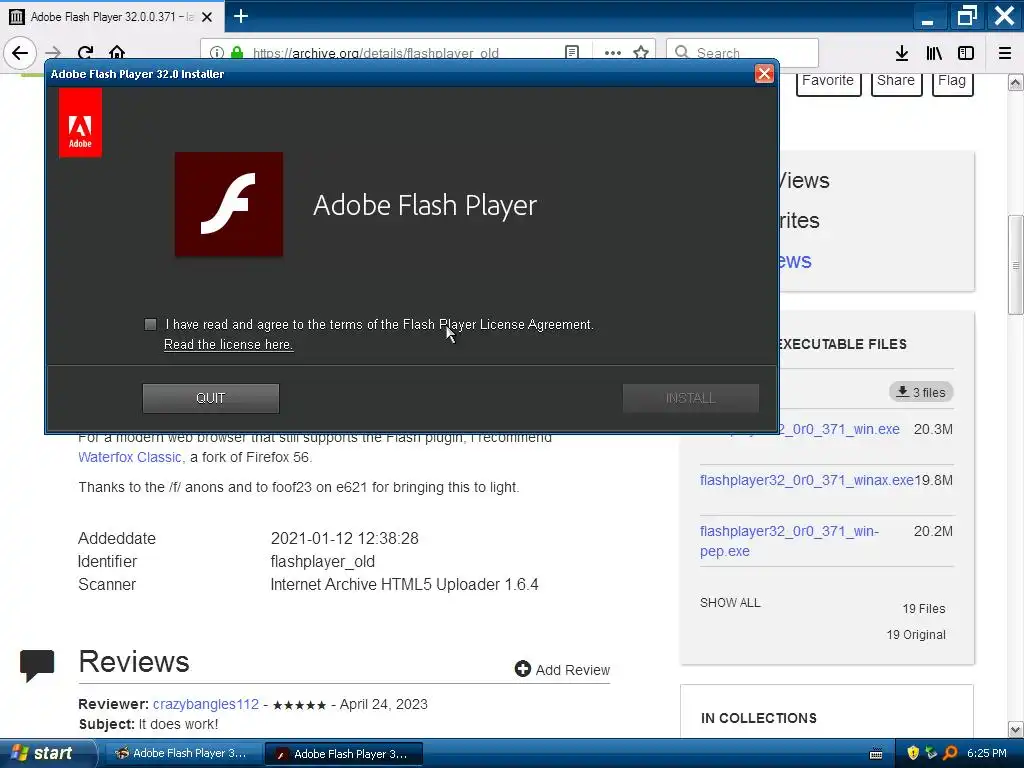1024x768 pixels.
Task: Reload the page in Firefox
Action: (x=85, y=53)
